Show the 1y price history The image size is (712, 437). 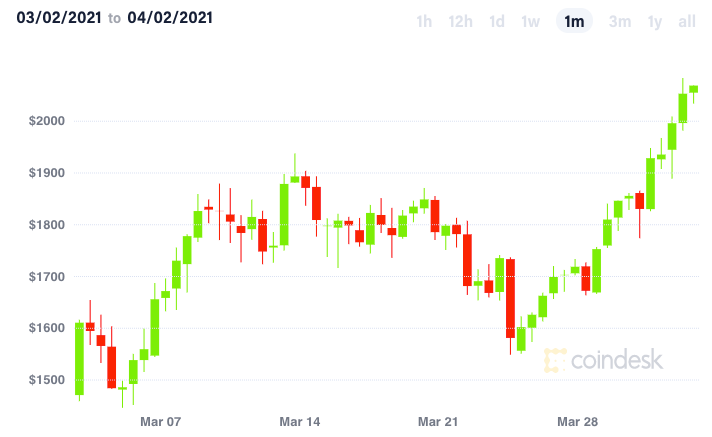[x=655, y=21]
